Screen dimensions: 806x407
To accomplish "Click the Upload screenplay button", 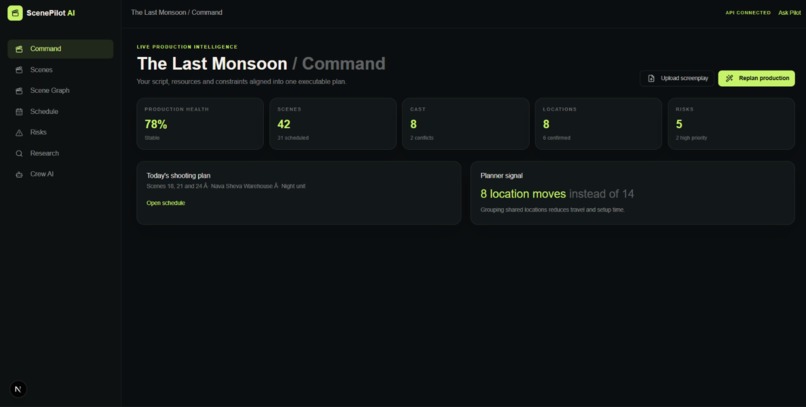I will click(x=677, y=78).
